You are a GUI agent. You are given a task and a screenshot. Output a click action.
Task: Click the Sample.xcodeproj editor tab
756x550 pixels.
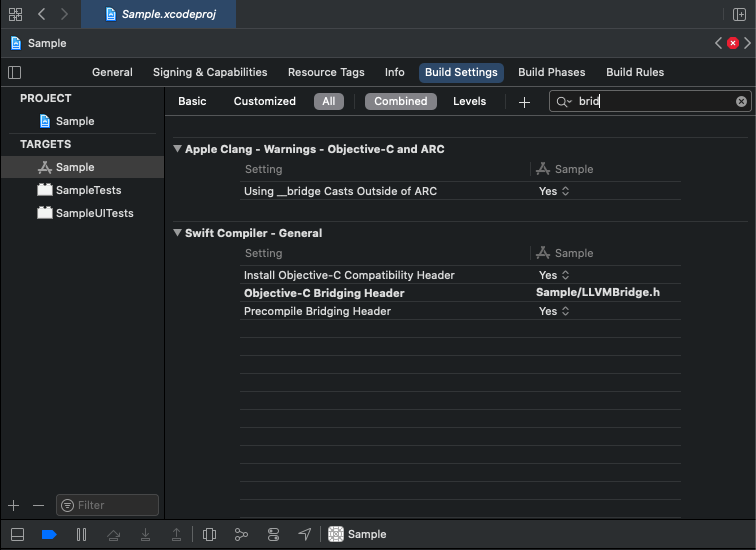point(159,14)
